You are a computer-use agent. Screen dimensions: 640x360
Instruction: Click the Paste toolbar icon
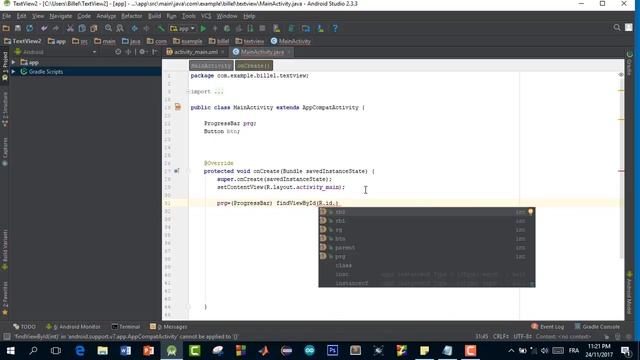[x=94, y=28]
